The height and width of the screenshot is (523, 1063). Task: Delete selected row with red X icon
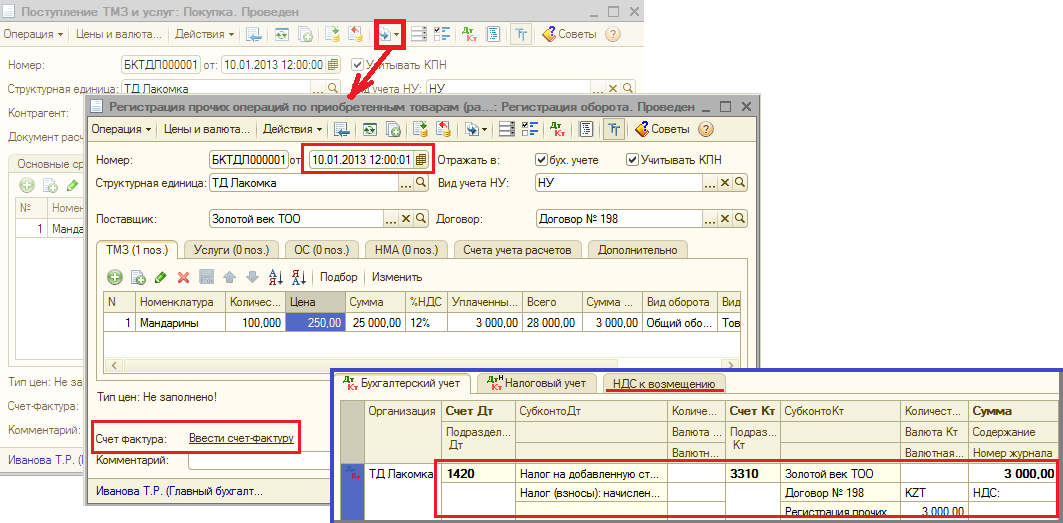[x=183, y=277]
